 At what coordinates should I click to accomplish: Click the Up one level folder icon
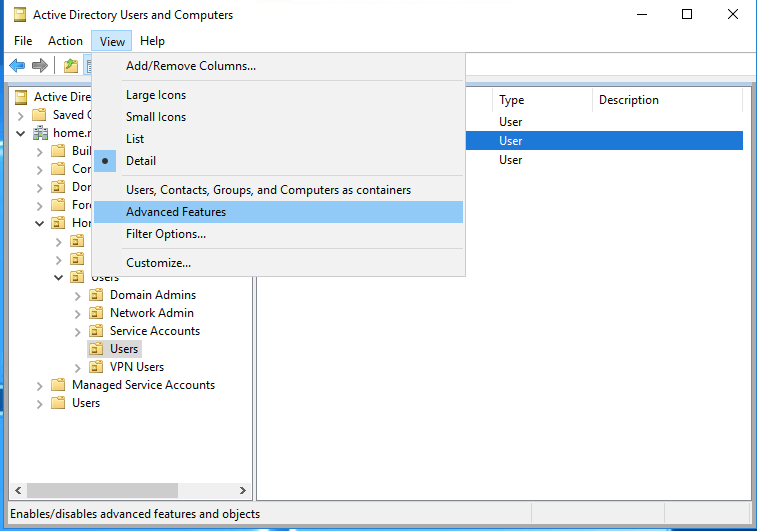point(70,66)
